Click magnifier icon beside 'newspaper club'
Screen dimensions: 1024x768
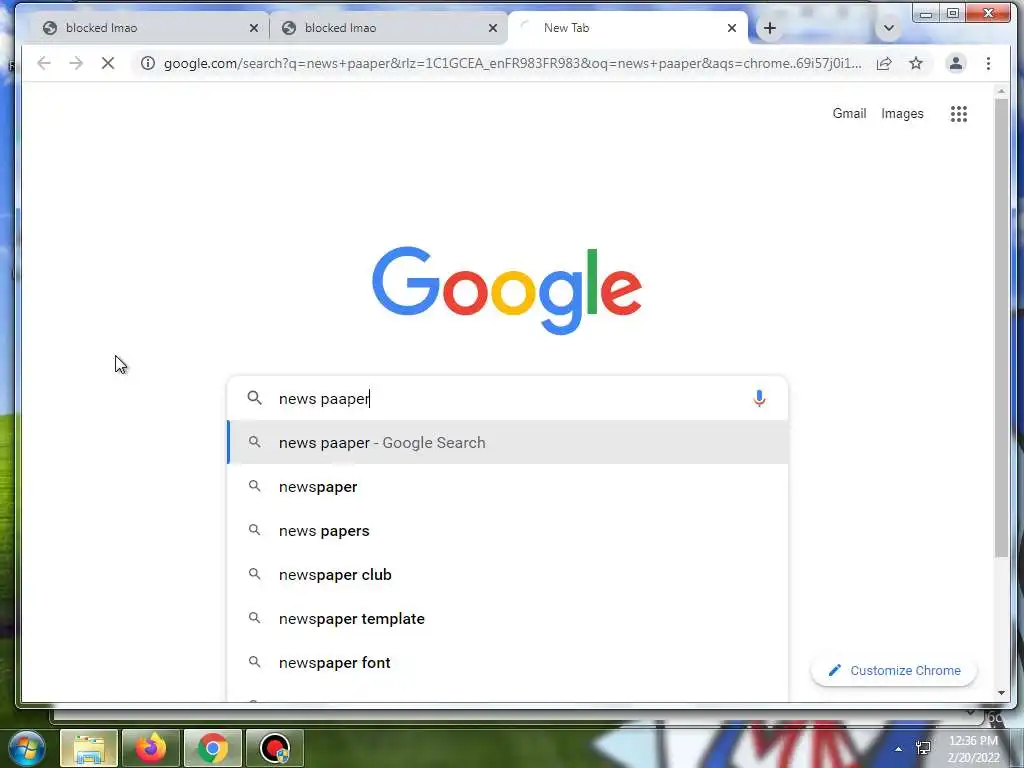[x=255, y=574]
